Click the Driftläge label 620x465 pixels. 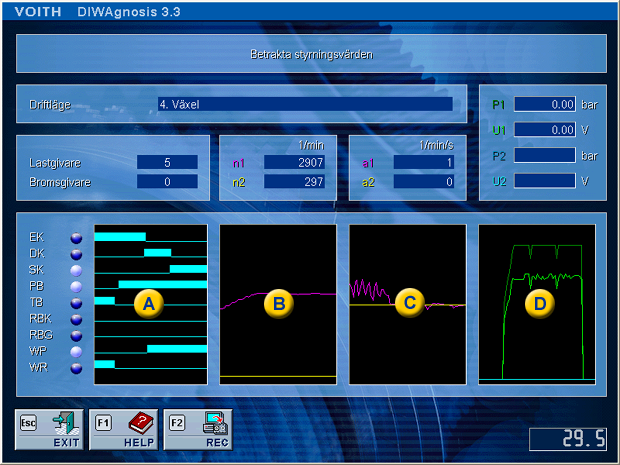coord(50,105)
